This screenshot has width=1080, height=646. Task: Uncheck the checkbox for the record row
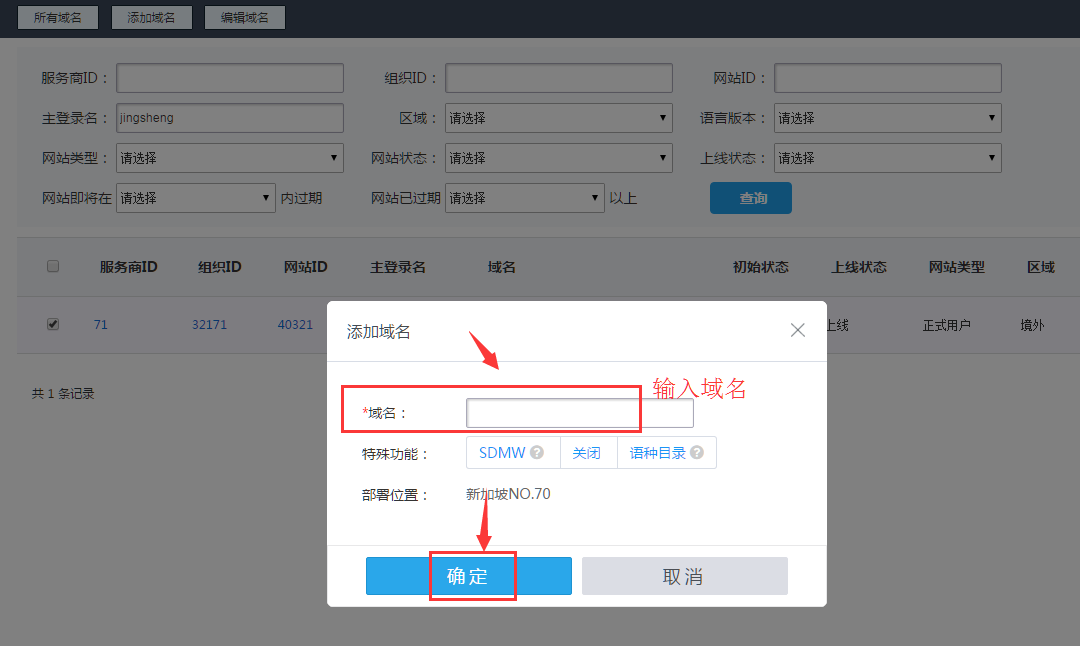tap(52, 324)
